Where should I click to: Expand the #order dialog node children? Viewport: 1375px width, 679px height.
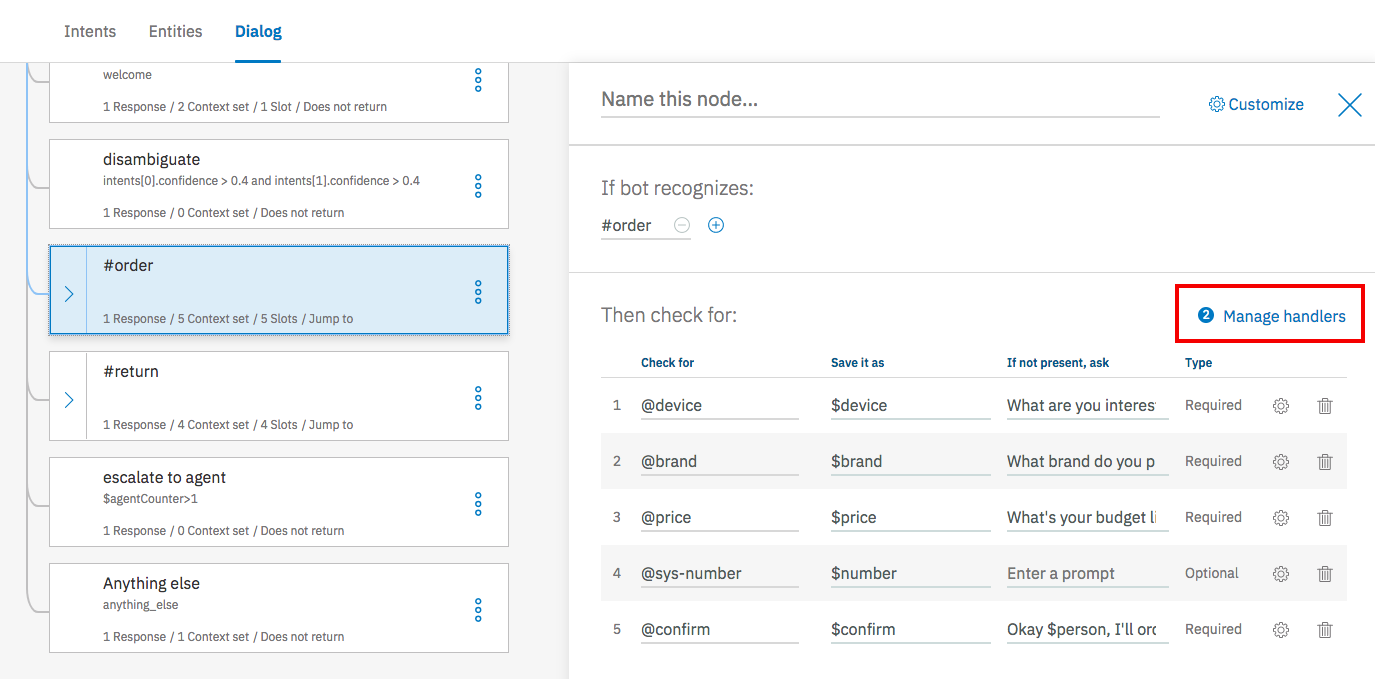click(x=68, y=294)
